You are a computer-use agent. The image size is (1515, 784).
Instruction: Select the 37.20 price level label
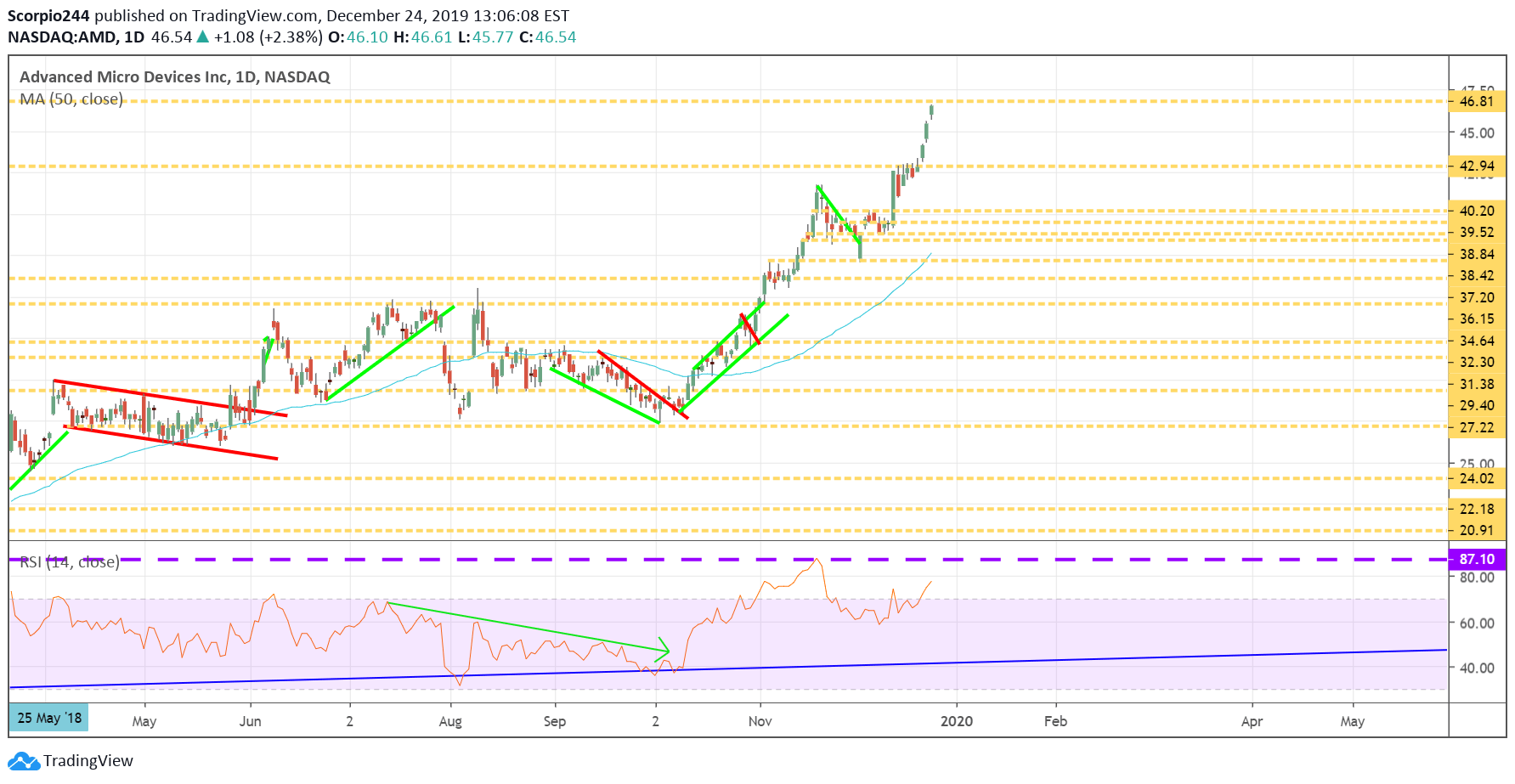pos(1477,298)
